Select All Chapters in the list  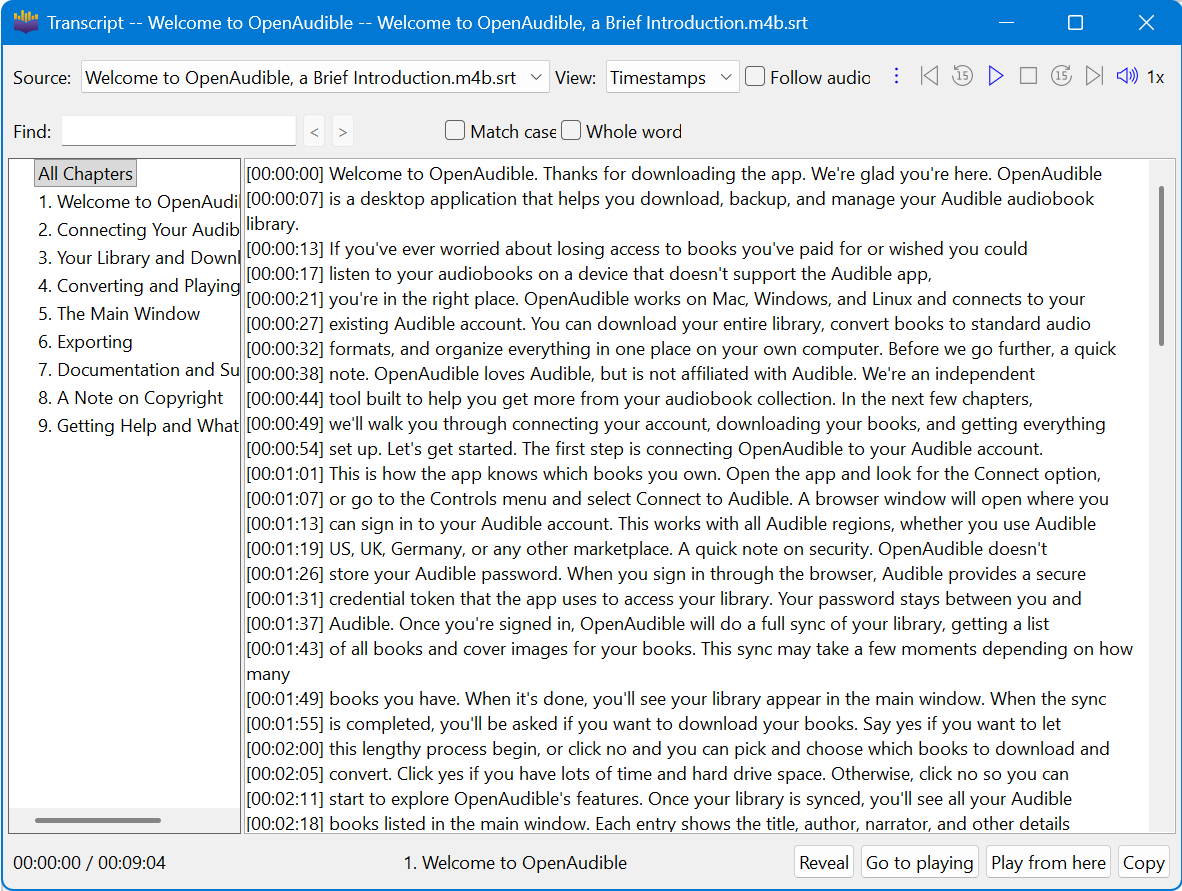[x=86, y=173]
